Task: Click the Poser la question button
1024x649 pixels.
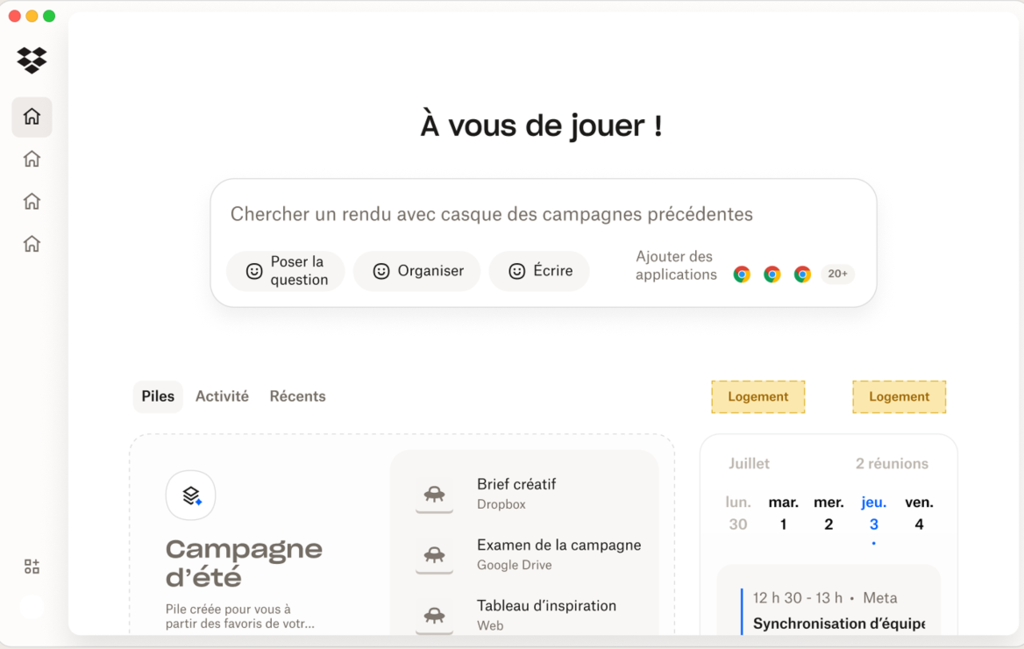Action: coord(285,271)
